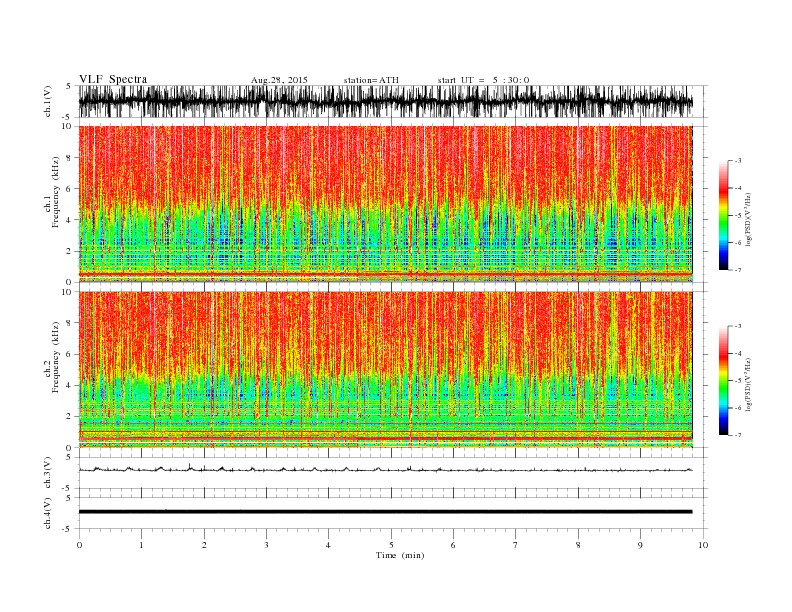The image size is (792, 612).
Task: Click the 'Time (min)' axis title
Action: tap(400, 555)
